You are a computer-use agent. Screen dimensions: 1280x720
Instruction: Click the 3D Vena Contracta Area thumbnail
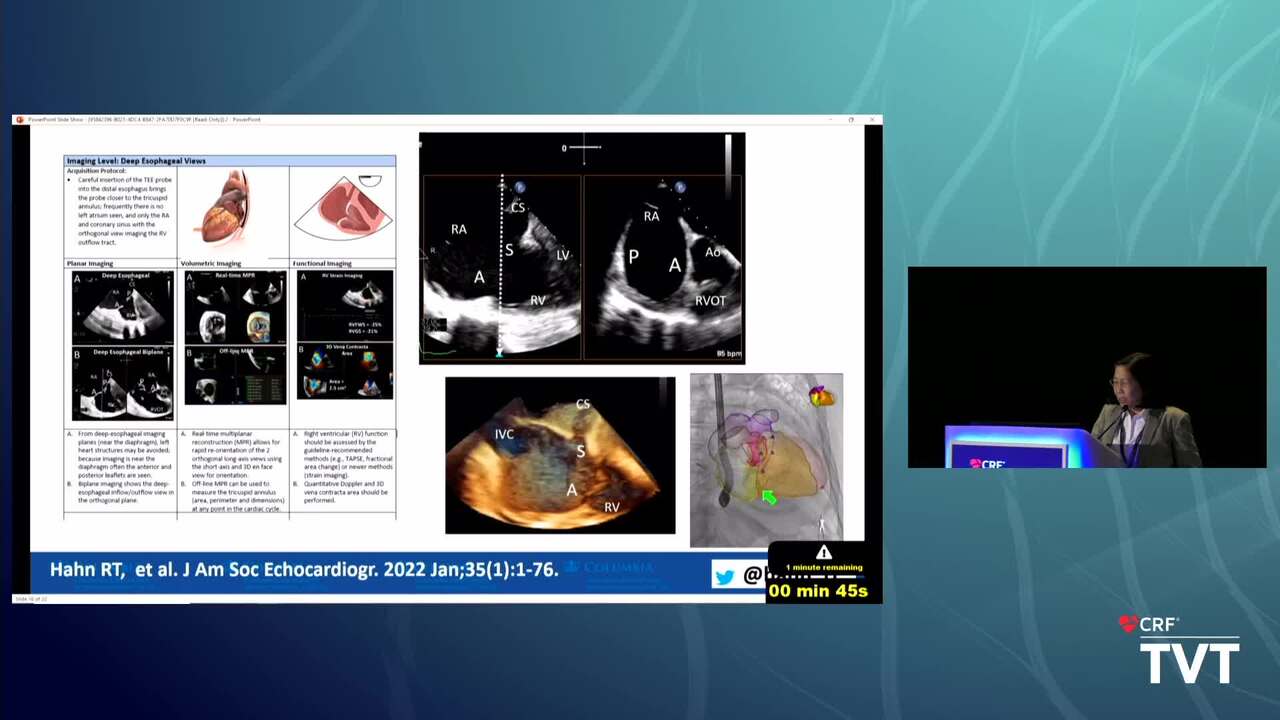click(x=345, y=371)
